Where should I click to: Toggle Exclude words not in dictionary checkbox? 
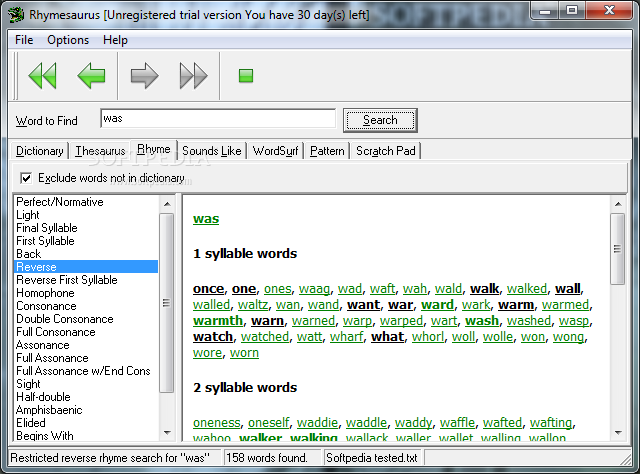(x=26, y=178)
